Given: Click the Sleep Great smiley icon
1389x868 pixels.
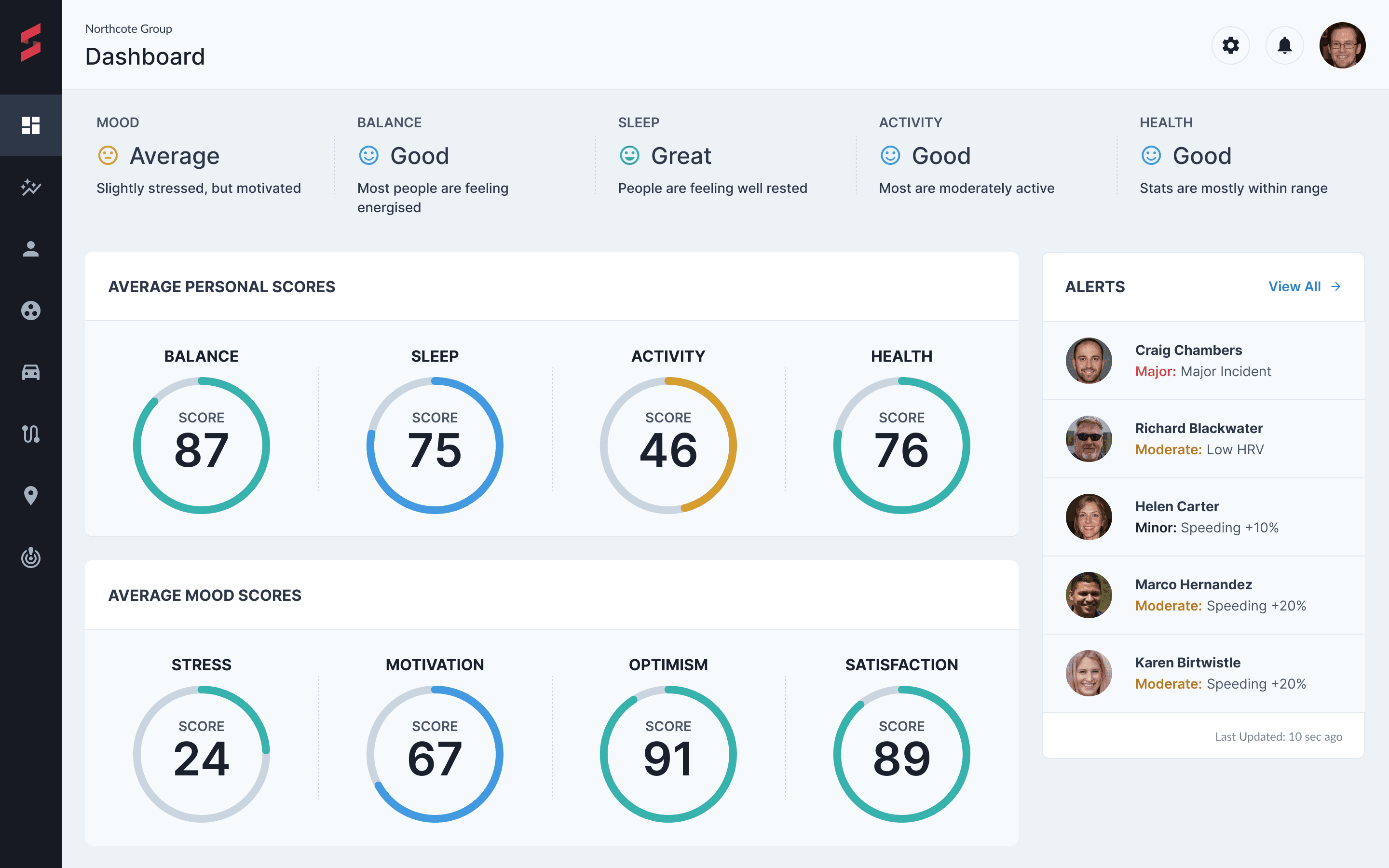Looking at the screenshot, I should tap(630, 156).
